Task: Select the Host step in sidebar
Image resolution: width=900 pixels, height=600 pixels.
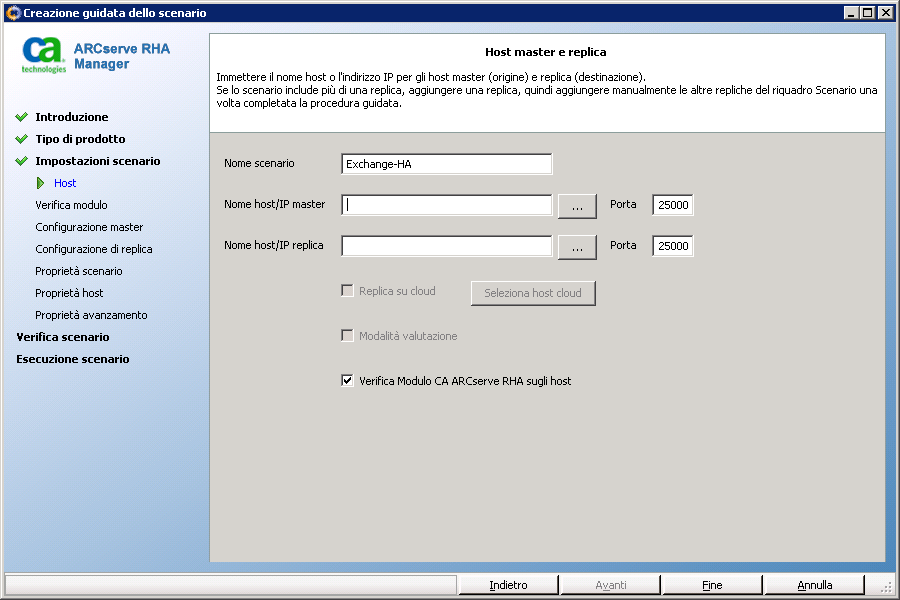Action: point(65,183)
